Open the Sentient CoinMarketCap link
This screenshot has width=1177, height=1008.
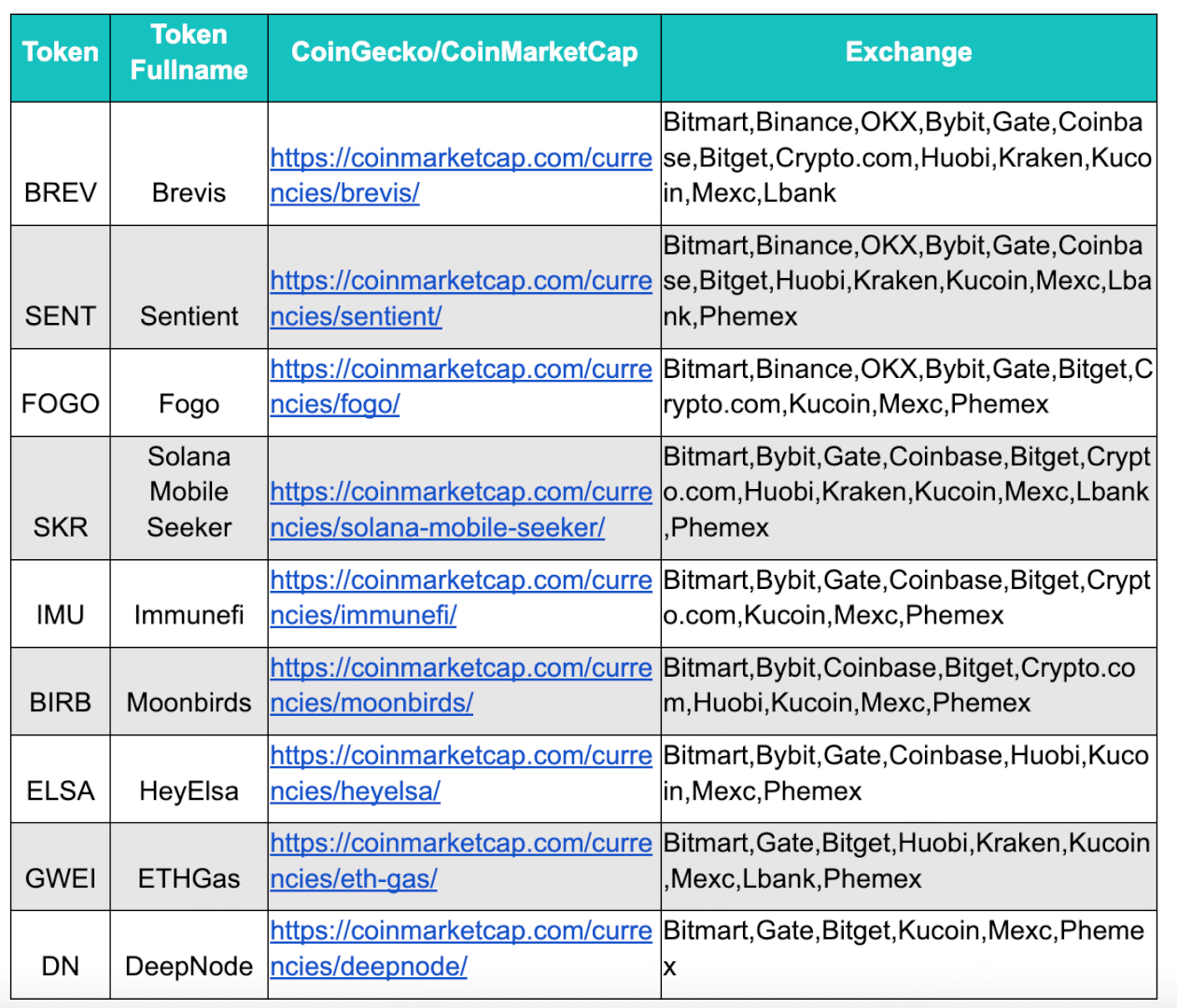click(460, 281)
